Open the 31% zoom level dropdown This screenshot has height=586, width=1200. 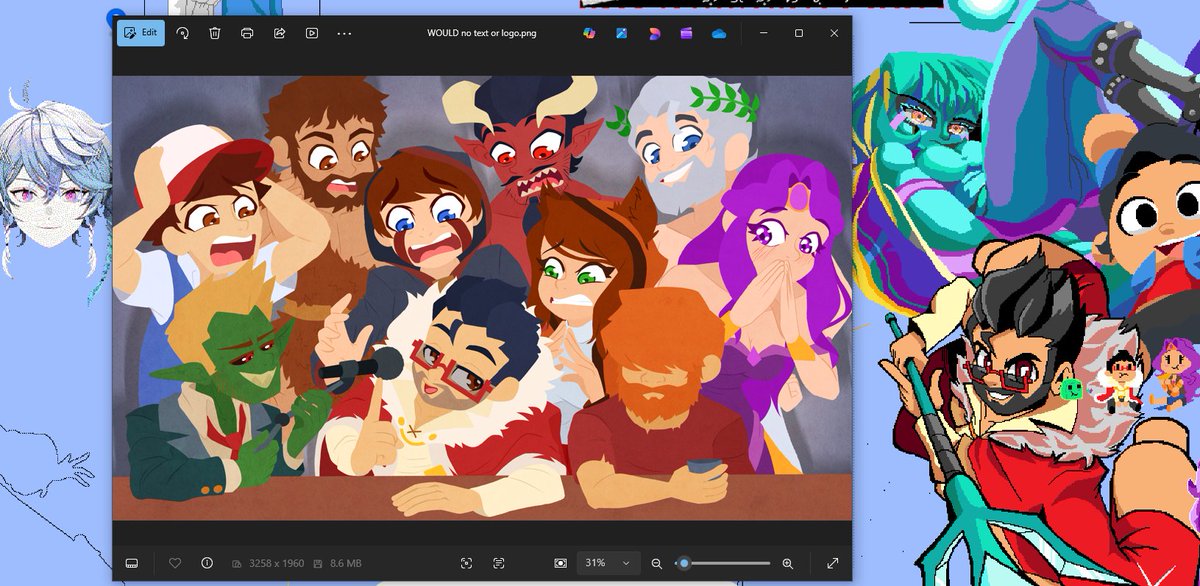(606, 563)
